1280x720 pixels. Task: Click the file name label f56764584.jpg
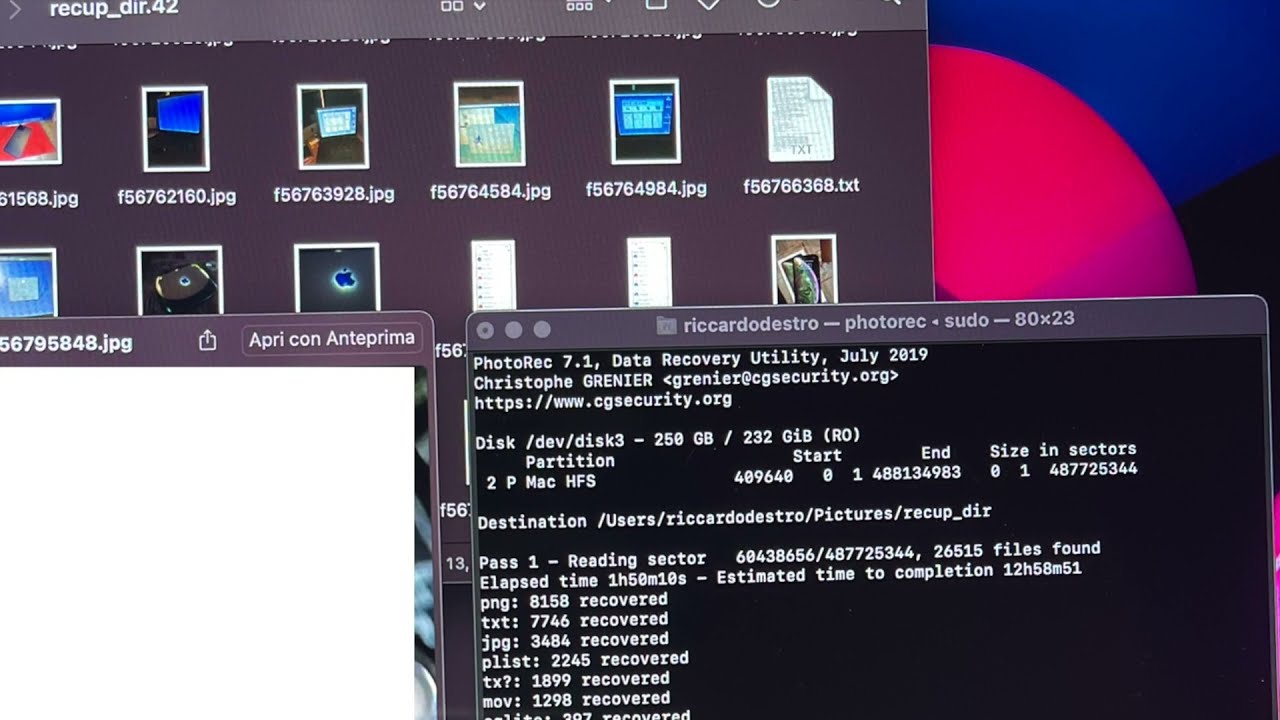coord(490,191)
